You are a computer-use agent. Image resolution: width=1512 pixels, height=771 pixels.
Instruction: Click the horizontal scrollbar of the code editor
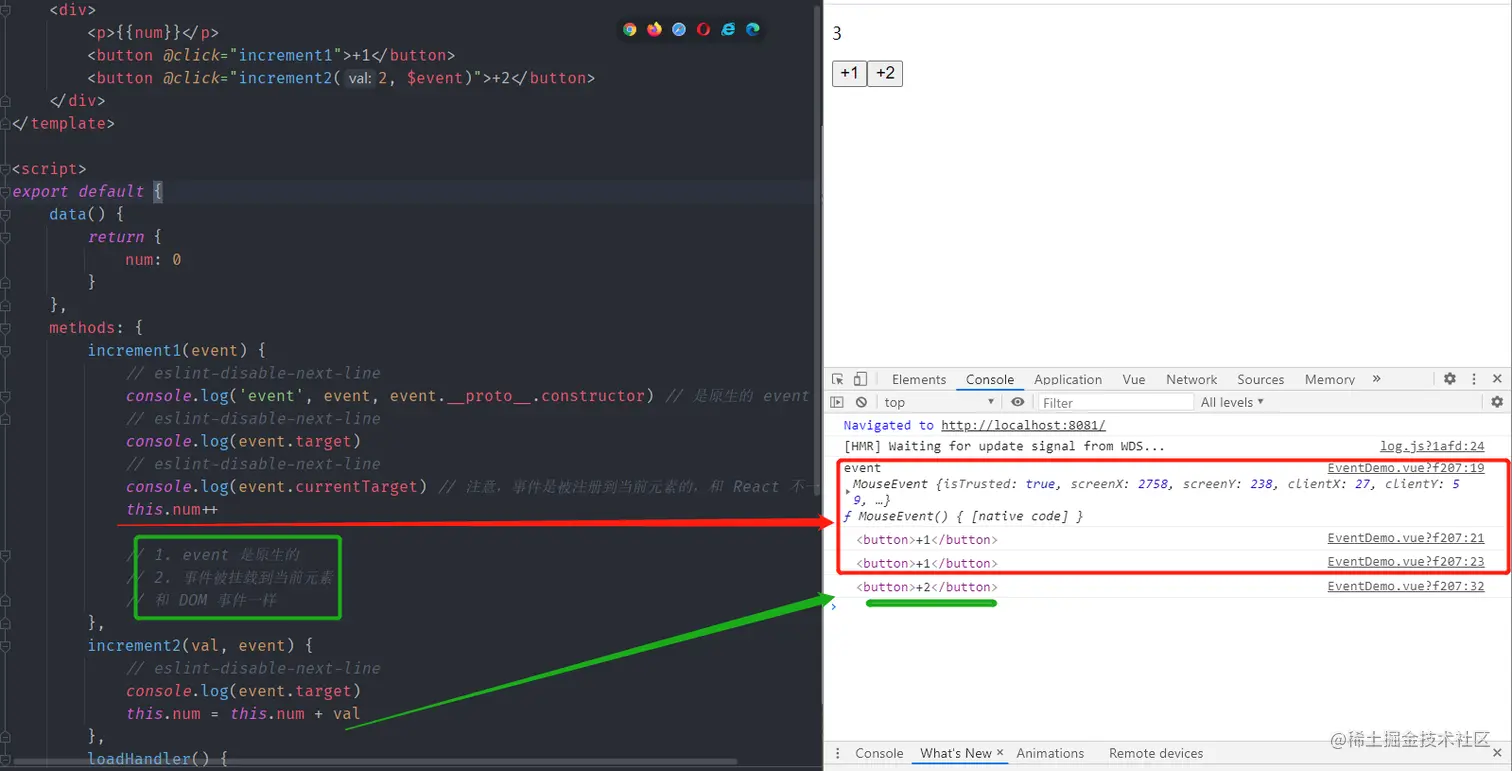coord(375,762)
